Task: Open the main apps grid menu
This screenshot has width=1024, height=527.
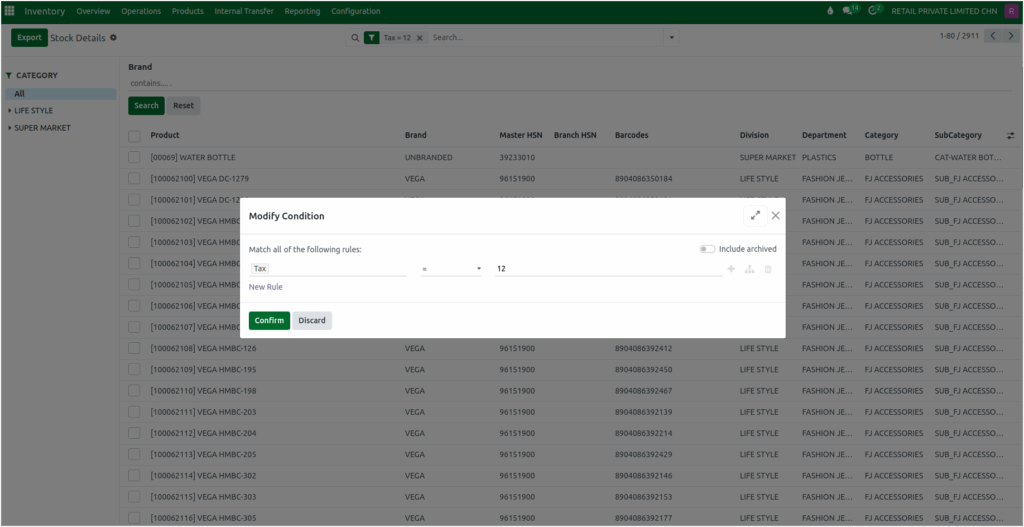Action: point(10,11)
